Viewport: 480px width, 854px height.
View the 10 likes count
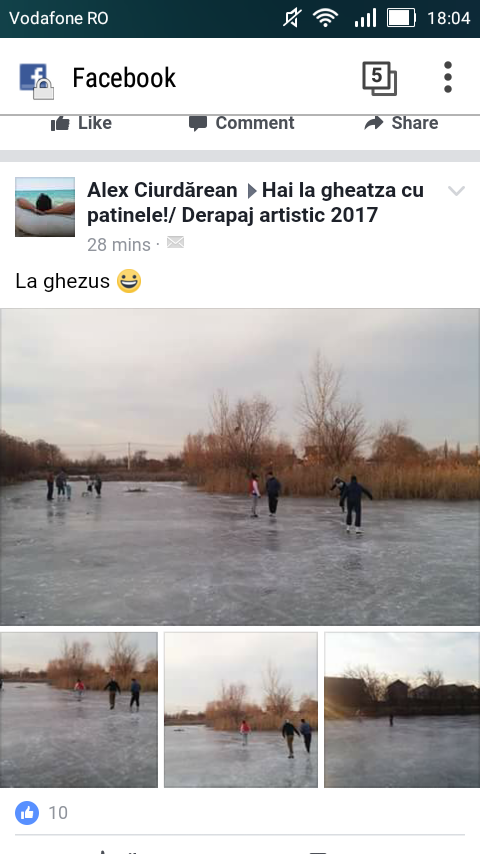[58, 813]
